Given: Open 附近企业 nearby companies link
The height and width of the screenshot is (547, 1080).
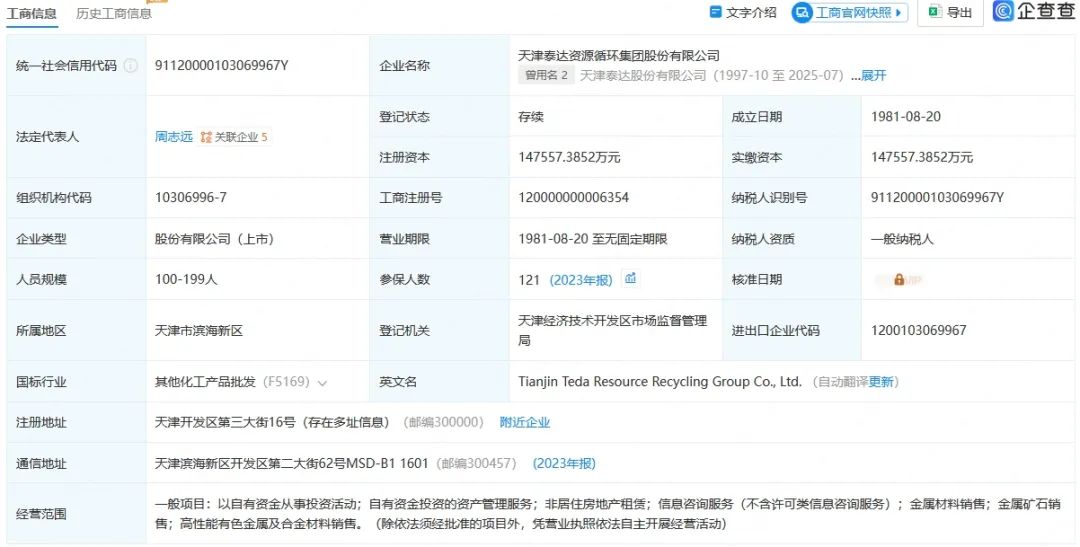Looking at the screenshot, I should coord(525,422).
